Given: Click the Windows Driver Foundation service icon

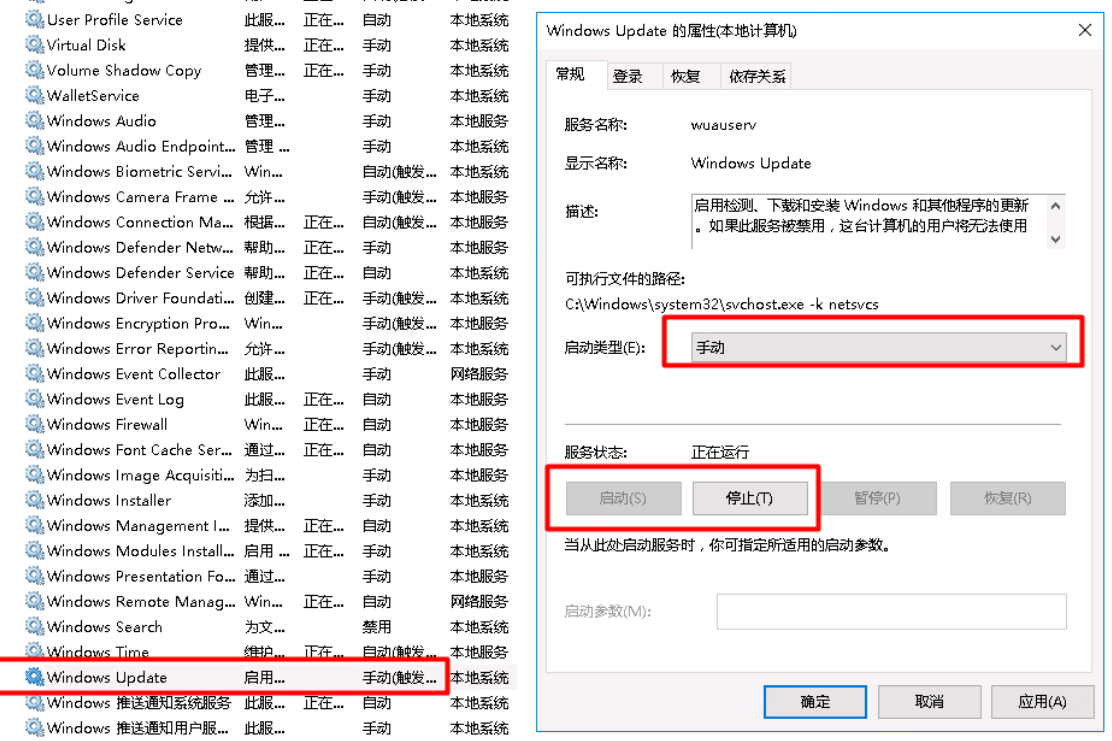Looking at the screenshot, I should click(34, 297).
